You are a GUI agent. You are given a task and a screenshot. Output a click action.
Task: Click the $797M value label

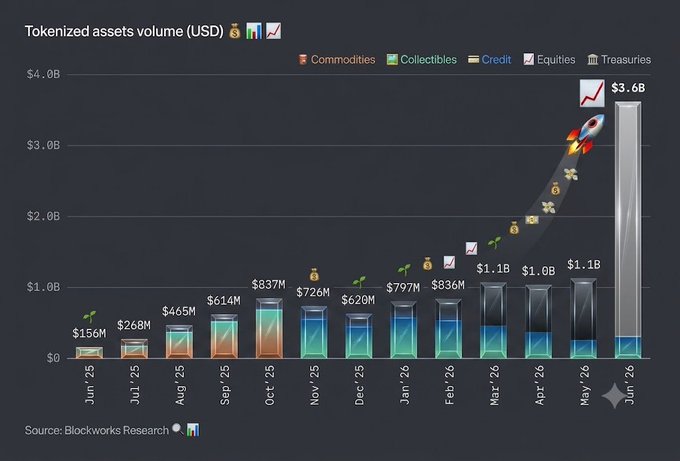coord(403,288)
